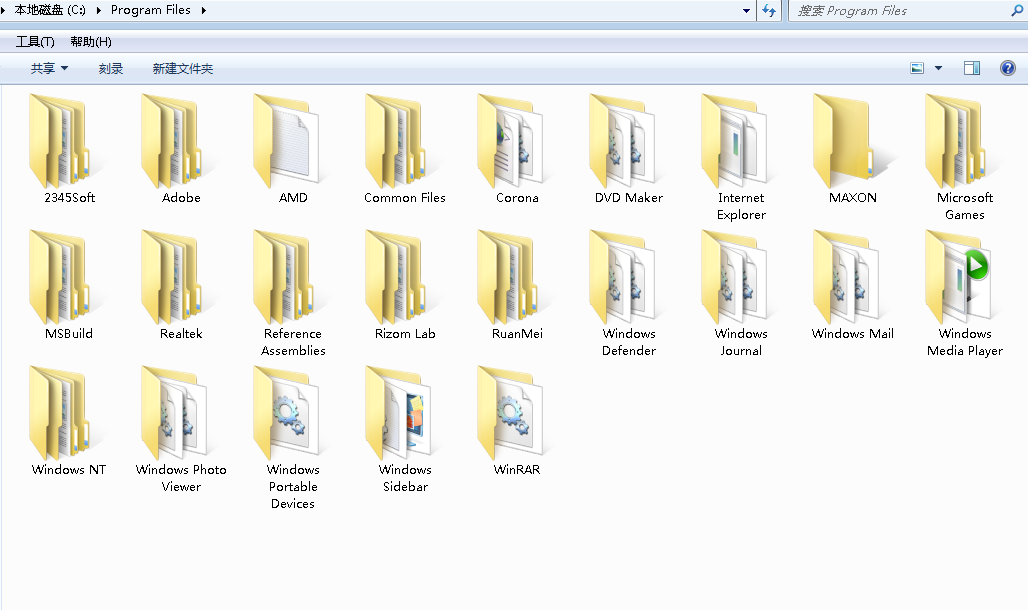Open the 工具(T) menu

(35, 42)
